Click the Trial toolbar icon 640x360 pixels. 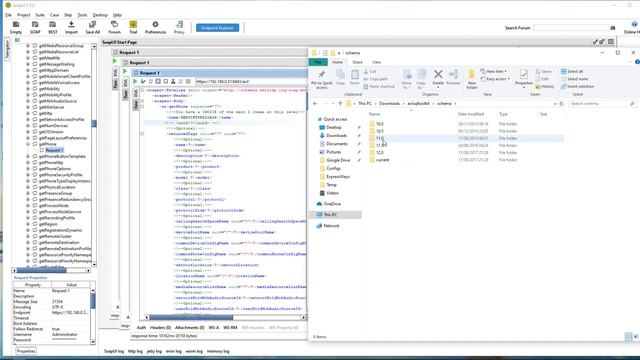(x=133, y=27)
